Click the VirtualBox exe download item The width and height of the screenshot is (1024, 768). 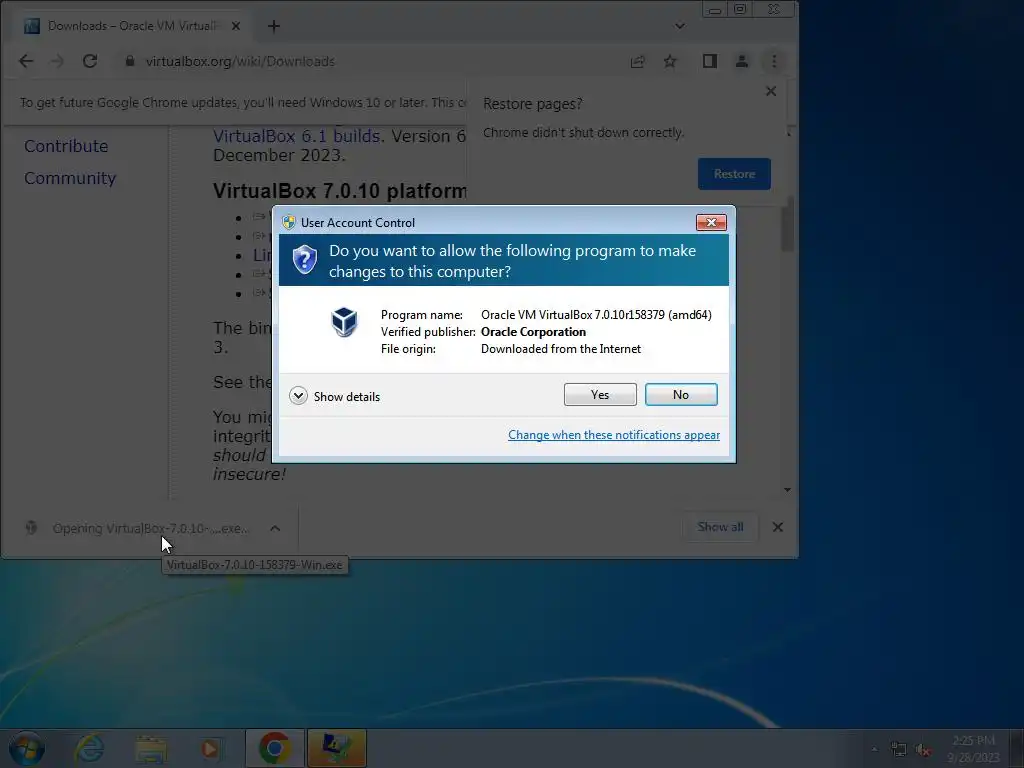(x=150, y=528)
